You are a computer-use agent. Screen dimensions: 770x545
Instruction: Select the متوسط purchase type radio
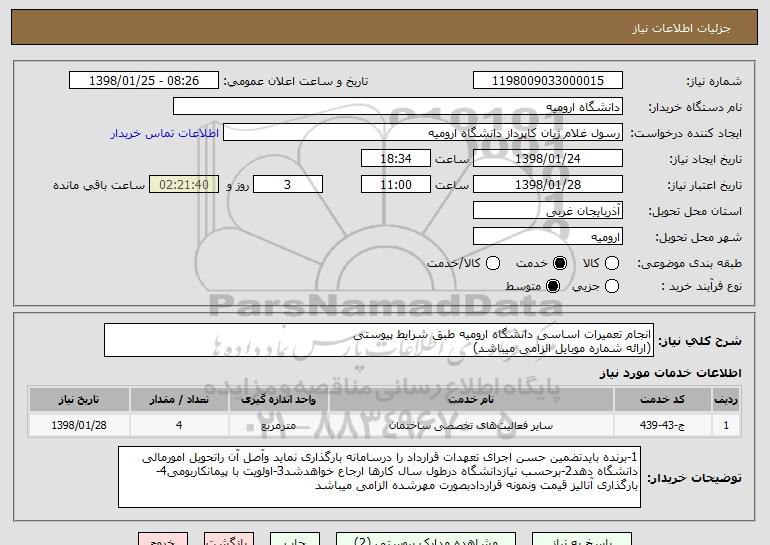(552, 286)
